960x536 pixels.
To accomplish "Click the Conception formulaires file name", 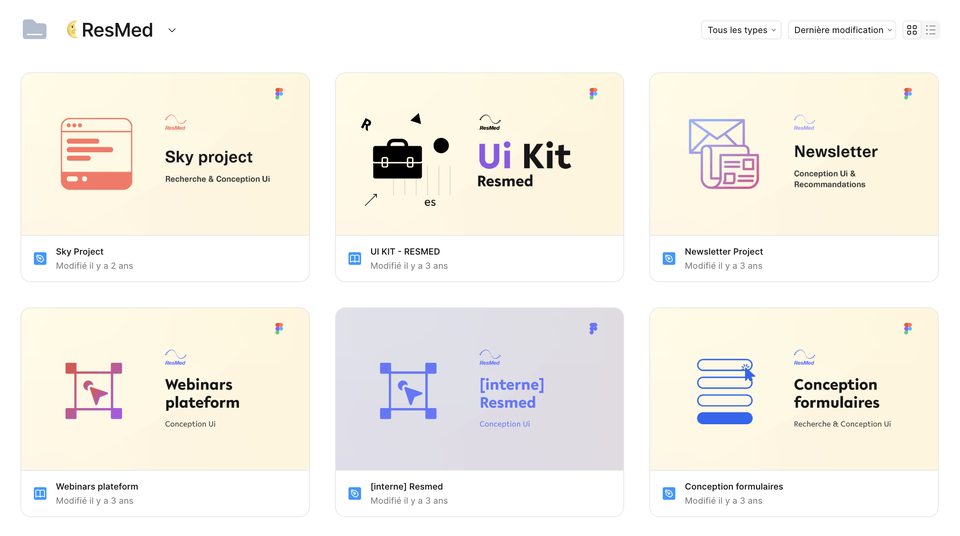I will (733, 486).
